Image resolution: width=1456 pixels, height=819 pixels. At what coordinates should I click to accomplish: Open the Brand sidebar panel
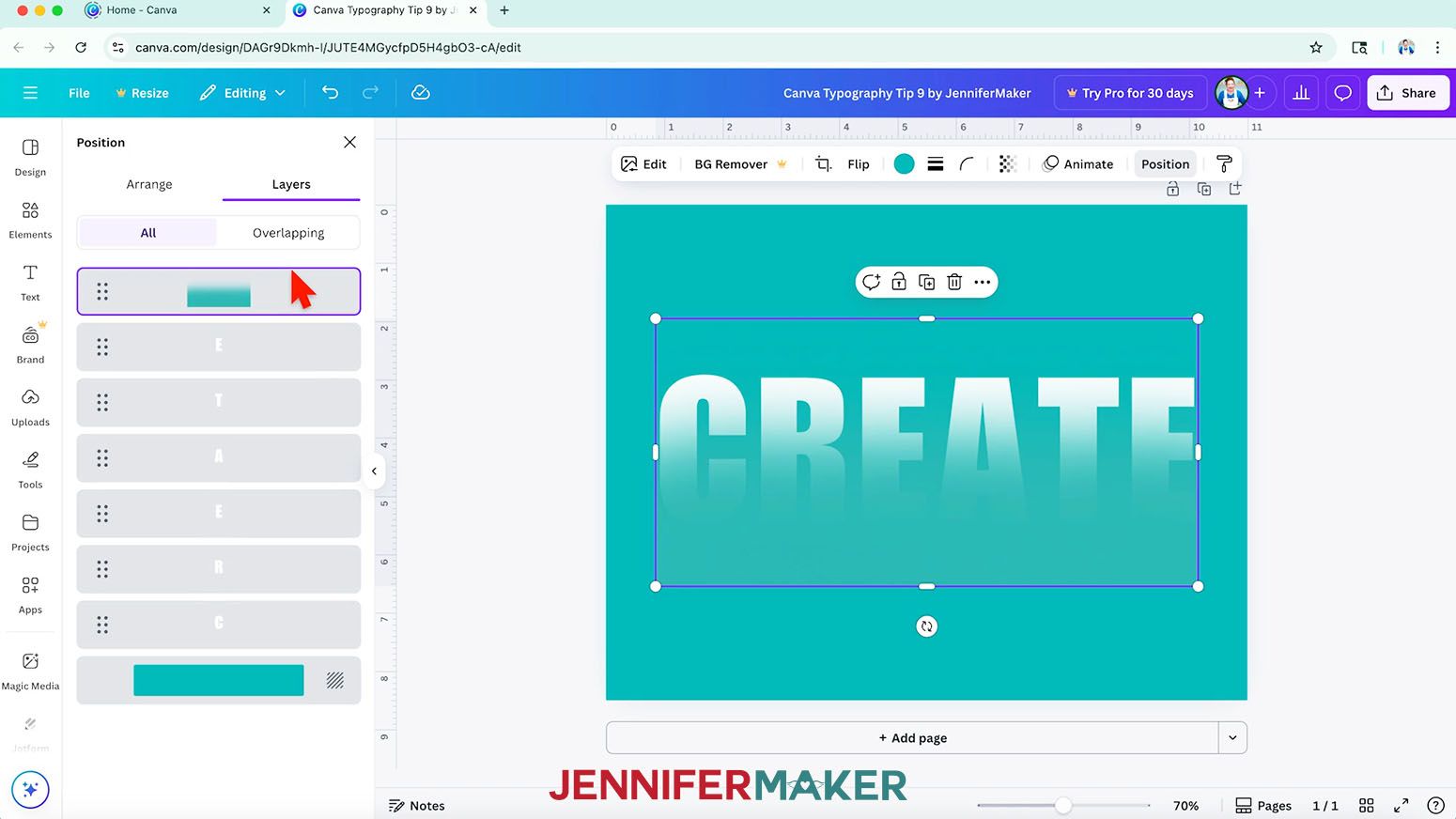[x=30, y=345]
